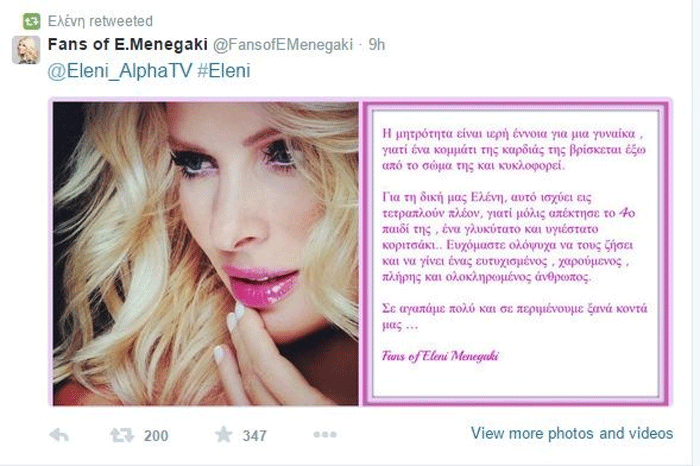Favorite the tweet with the star icon
This screenshot has height=466, width=700.
224,434
